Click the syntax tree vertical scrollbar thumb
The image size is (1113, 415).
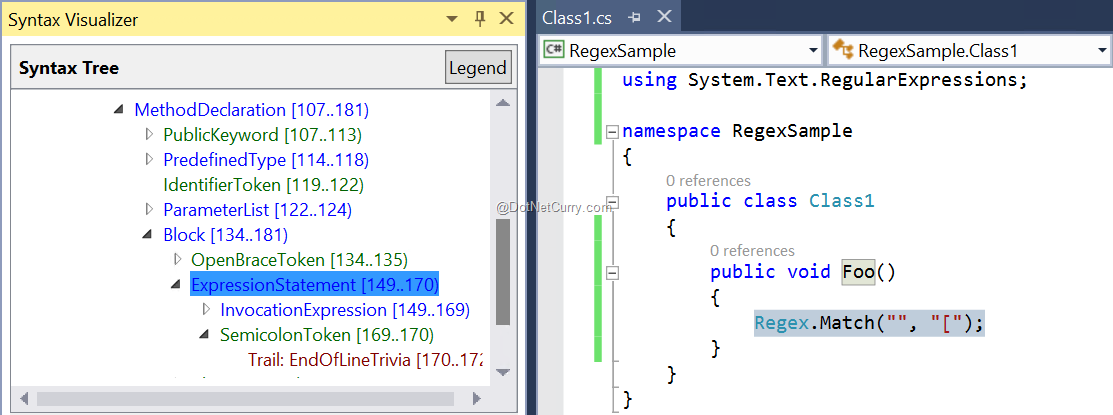503,272
